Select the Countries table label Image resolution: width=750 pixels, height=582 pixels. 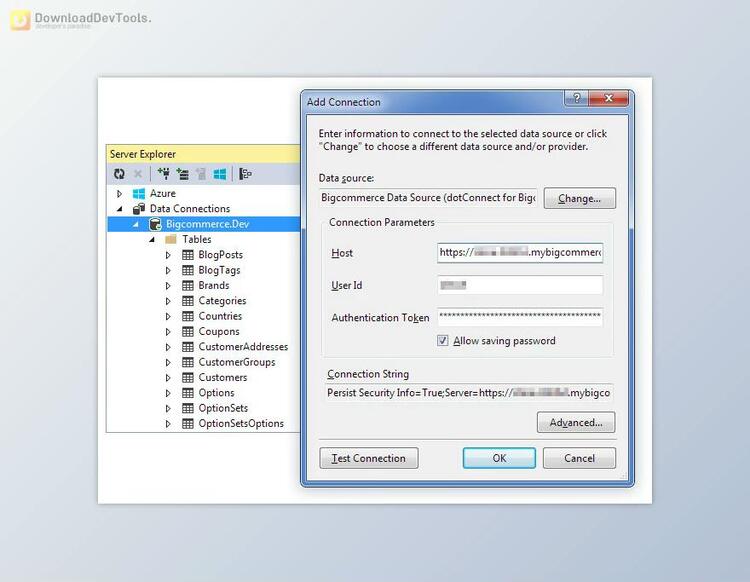pyautogui.click(x=220, y=316)
